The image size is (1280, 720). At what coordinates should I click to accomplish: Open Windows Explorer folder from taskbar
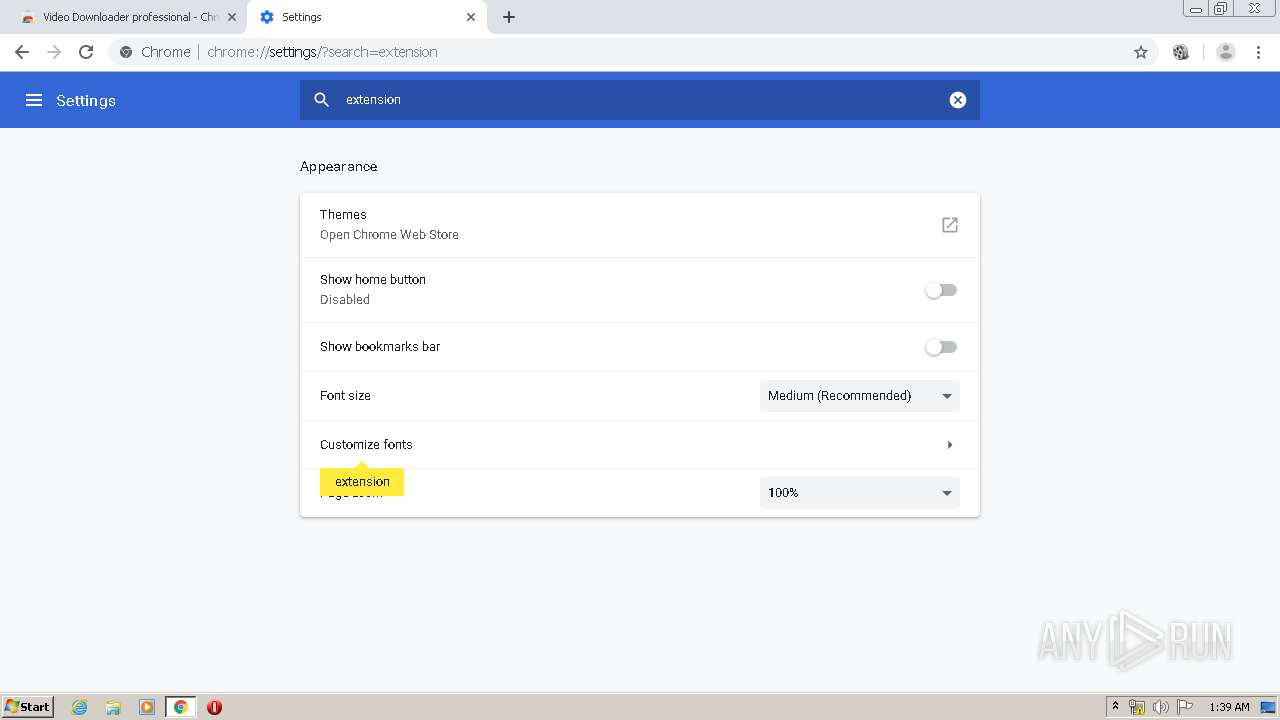point(113,707)
